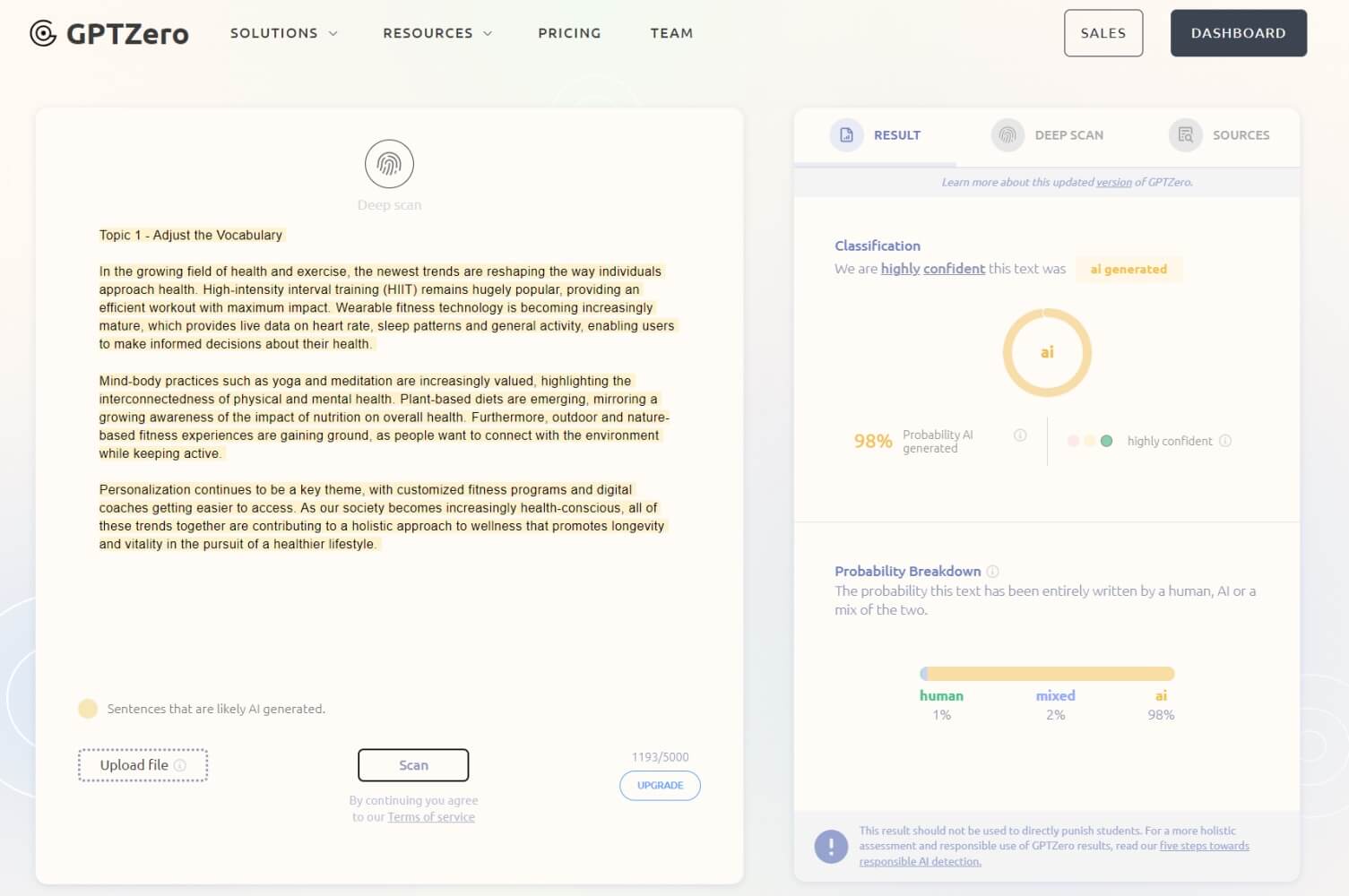Image resolution: width=1349 pixels, height=896 pixels.
Task: Click the human-mixed-ai probability bar
Action: [x=1047, y=674]
